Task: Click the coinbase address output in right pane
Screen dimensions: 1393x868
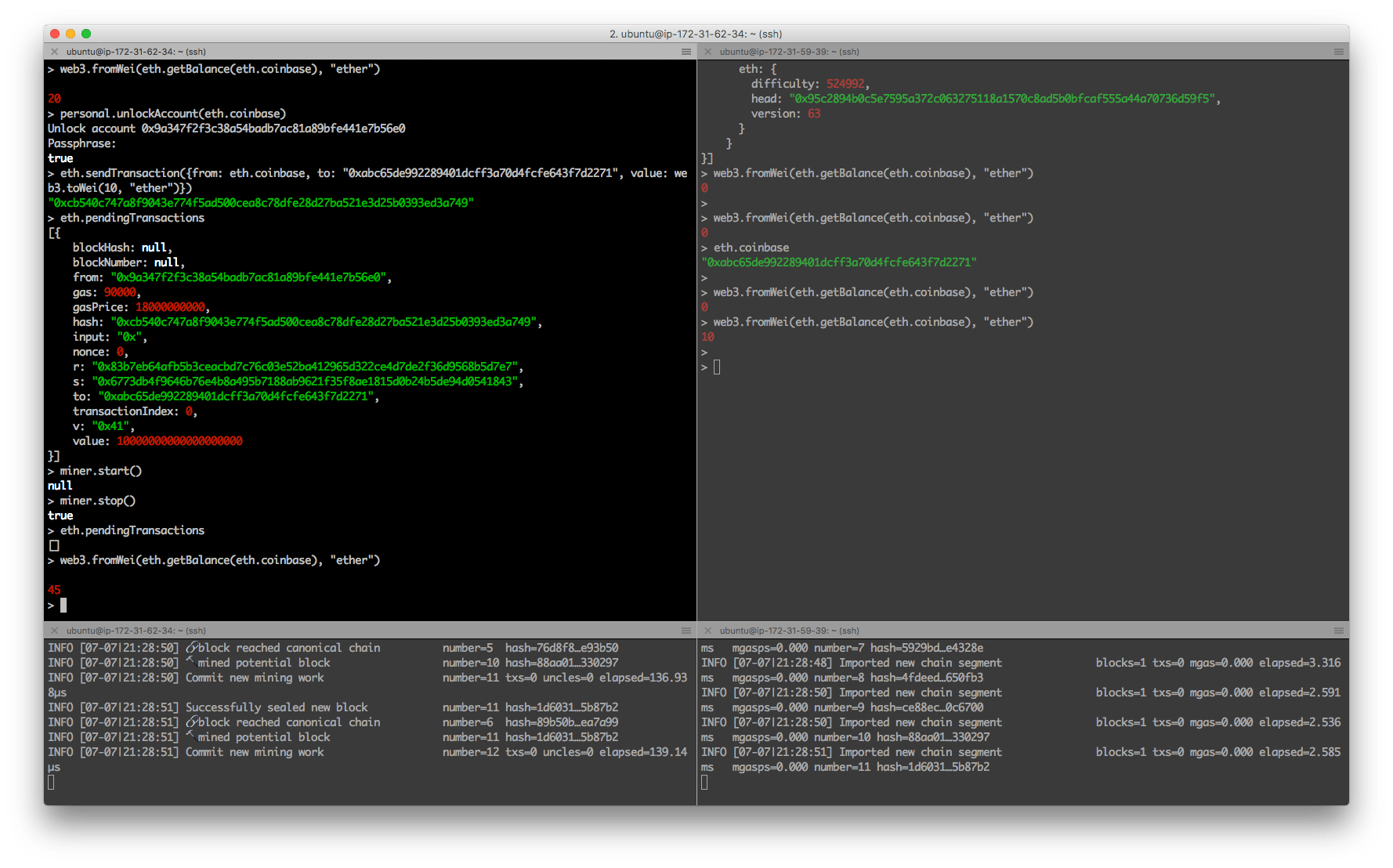Action: (x=839, y=262)
